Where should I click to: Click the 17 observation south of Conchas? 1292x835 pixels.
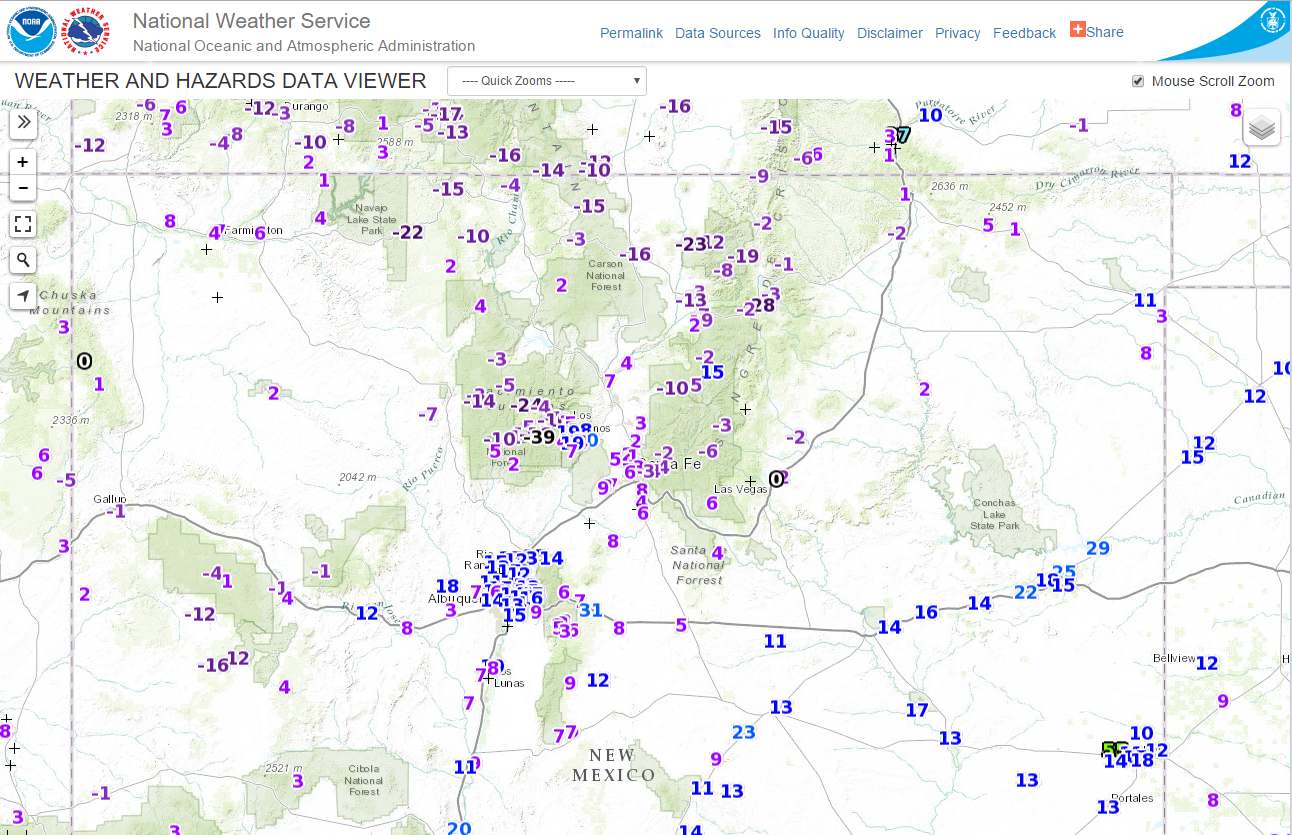tap(917, 710)
